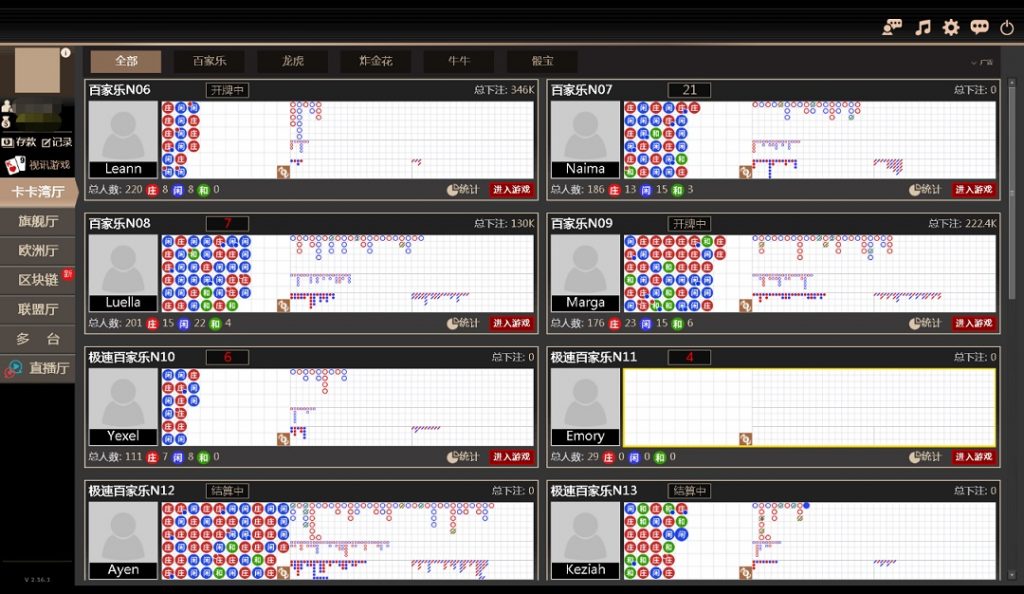This screenshot has width=1024, height=594.
Task: Open the message bubble chat icon
Action: click(x=979, y=27)
